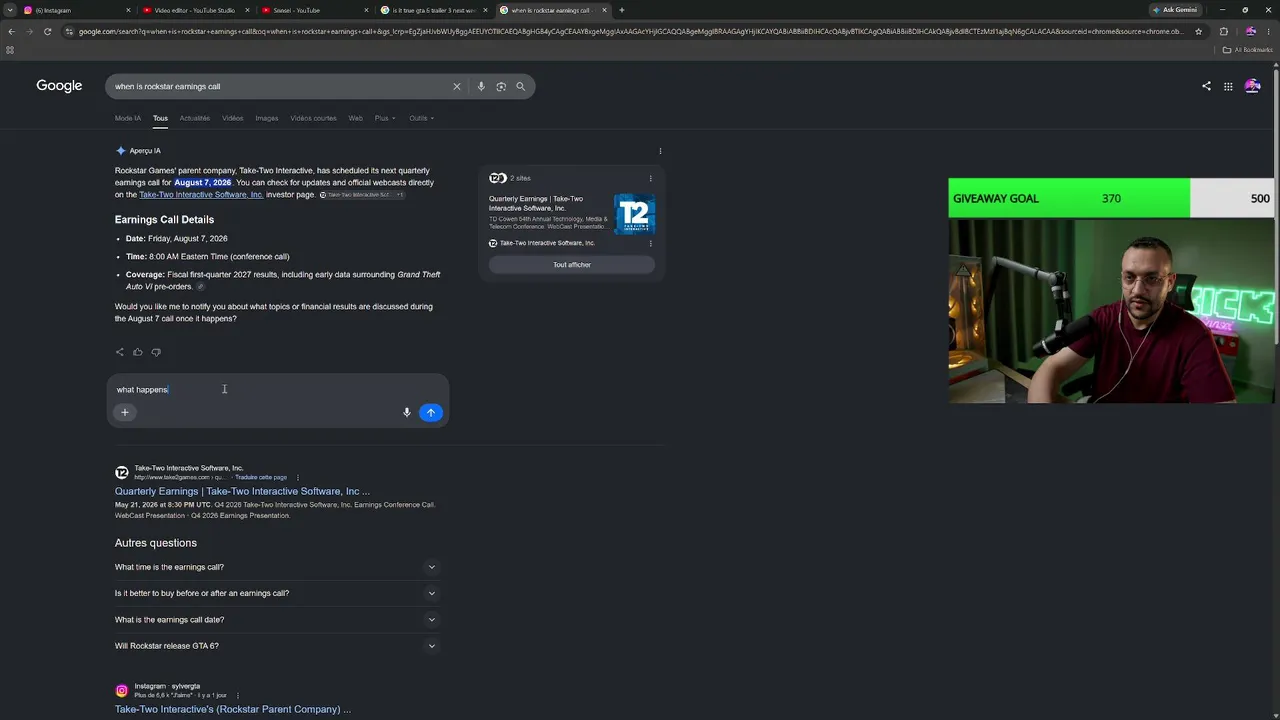Open the inline link icon after 'pre-orders'
Image resolution: width=1280 pixels, height=720 pixels.
[200, 287]
